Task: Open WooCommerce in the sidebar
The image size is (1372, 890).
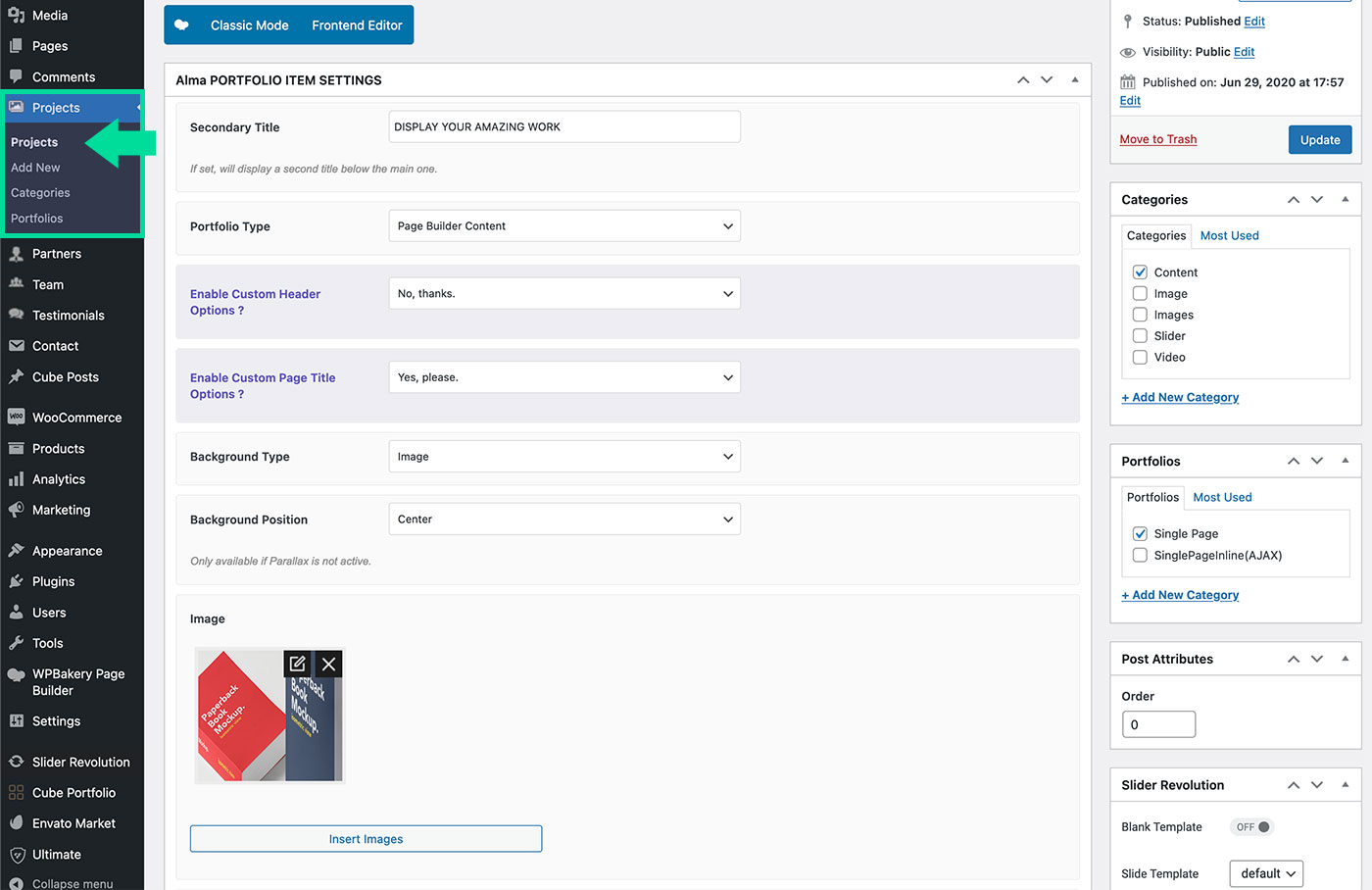Action: 76,418
